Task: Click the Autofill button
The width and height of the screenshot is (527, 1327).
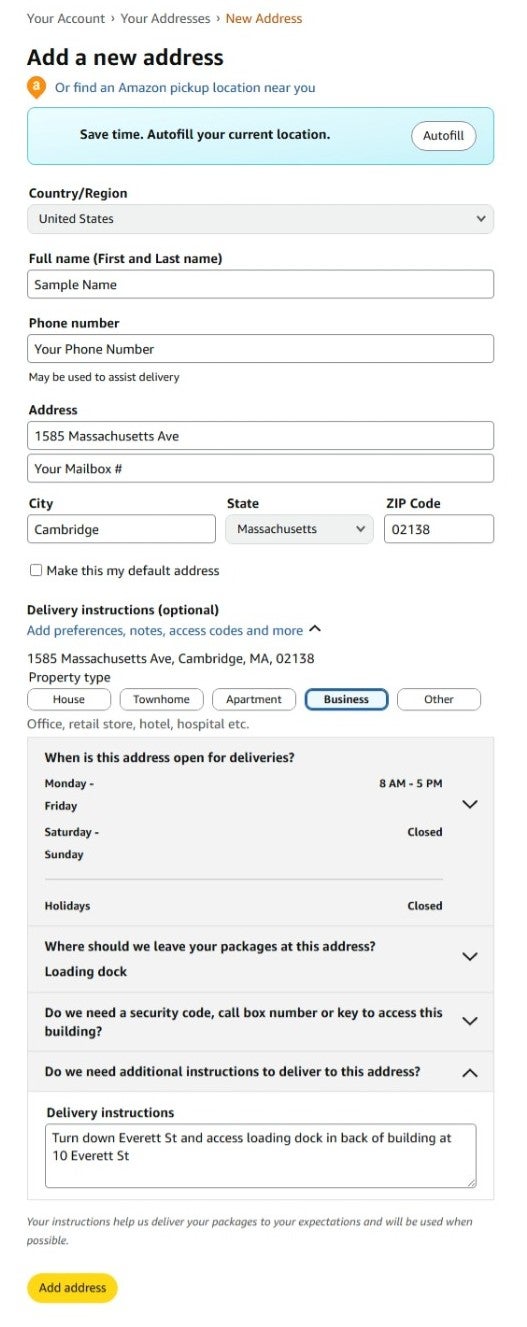Action: click(x=444, y=135)
